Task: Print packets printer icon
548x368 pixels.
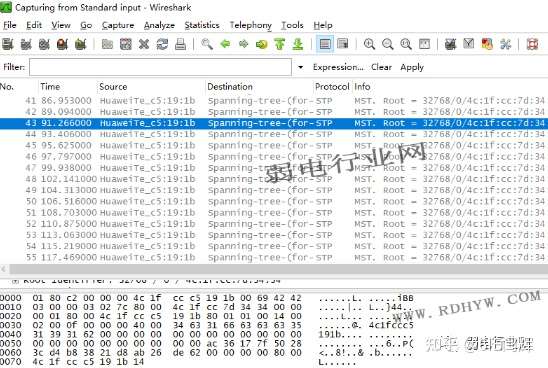Action: [x=180, y=44]
